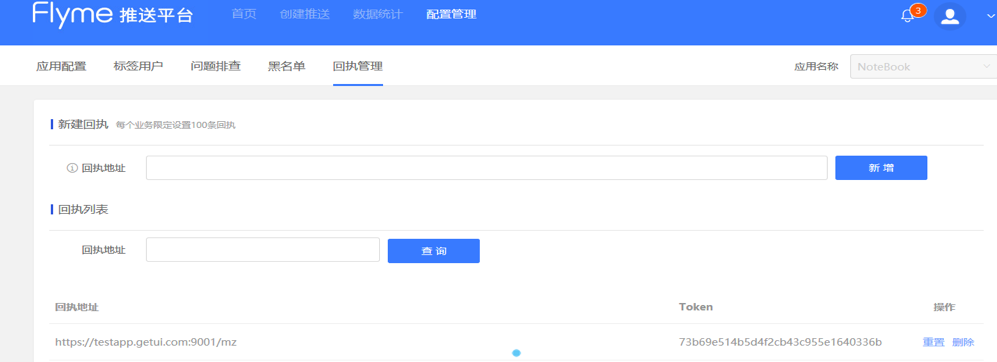
Task: Click the 回执地址 table column header
Action: pyautogui.click(x=76, y=307)
